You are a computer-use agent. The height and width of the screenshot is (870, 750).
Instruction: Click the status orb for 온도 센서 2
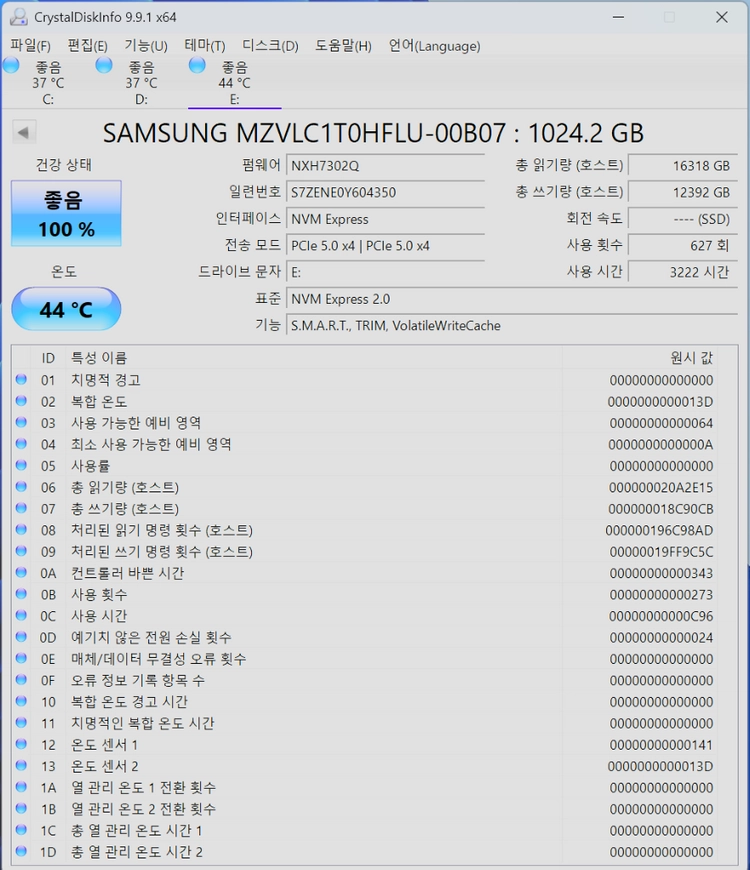pos(21,766)
